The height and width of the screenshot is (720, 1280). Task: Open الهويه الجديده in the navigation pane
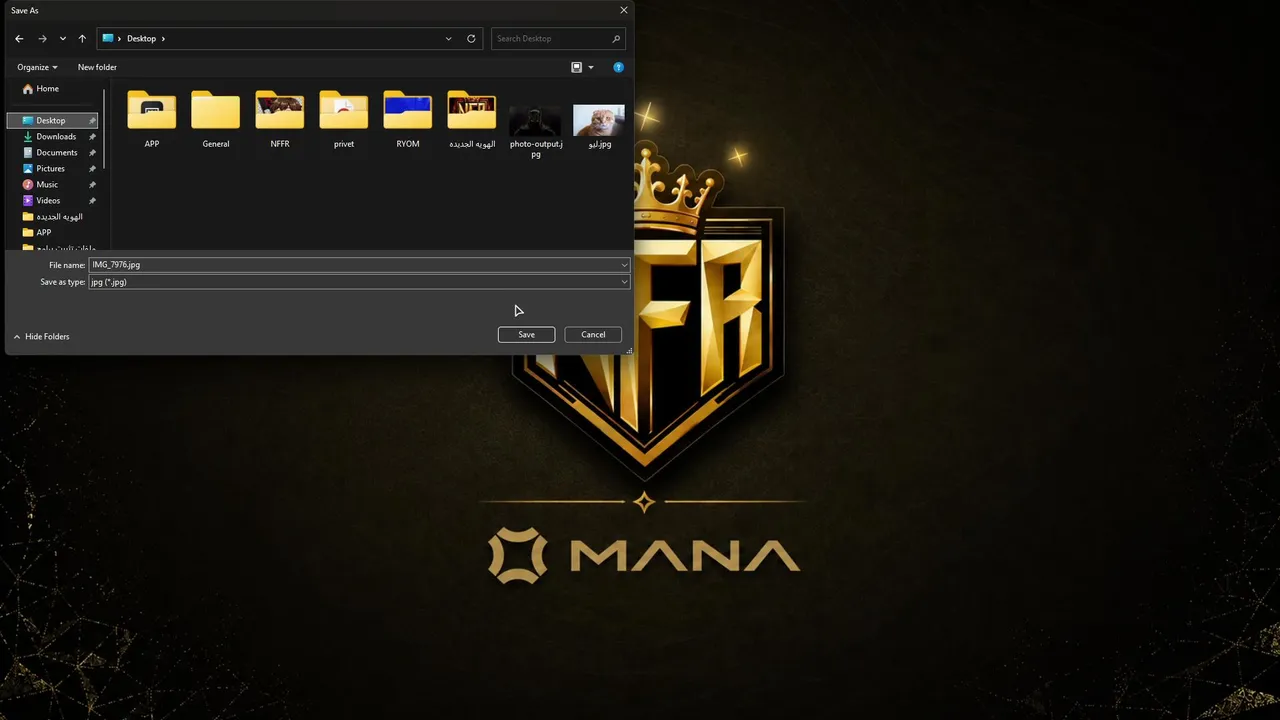pos(59,217)
